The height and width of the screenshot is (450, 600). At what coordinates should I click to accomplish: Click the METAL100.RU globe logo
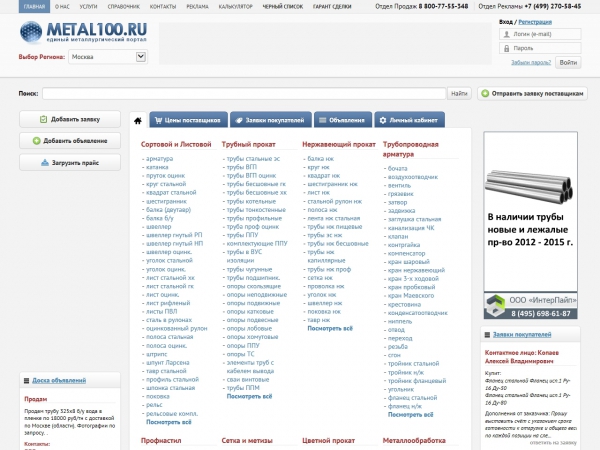(x=31, y=32)
